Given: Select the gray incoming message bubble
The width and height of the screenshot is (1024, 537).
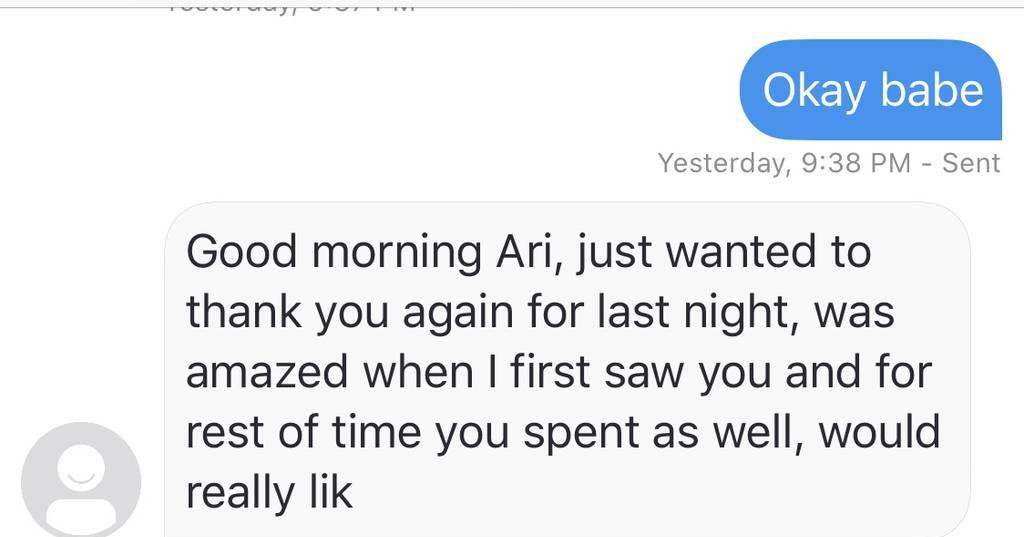Looking at the screenshot, I should tap(567, 370).
